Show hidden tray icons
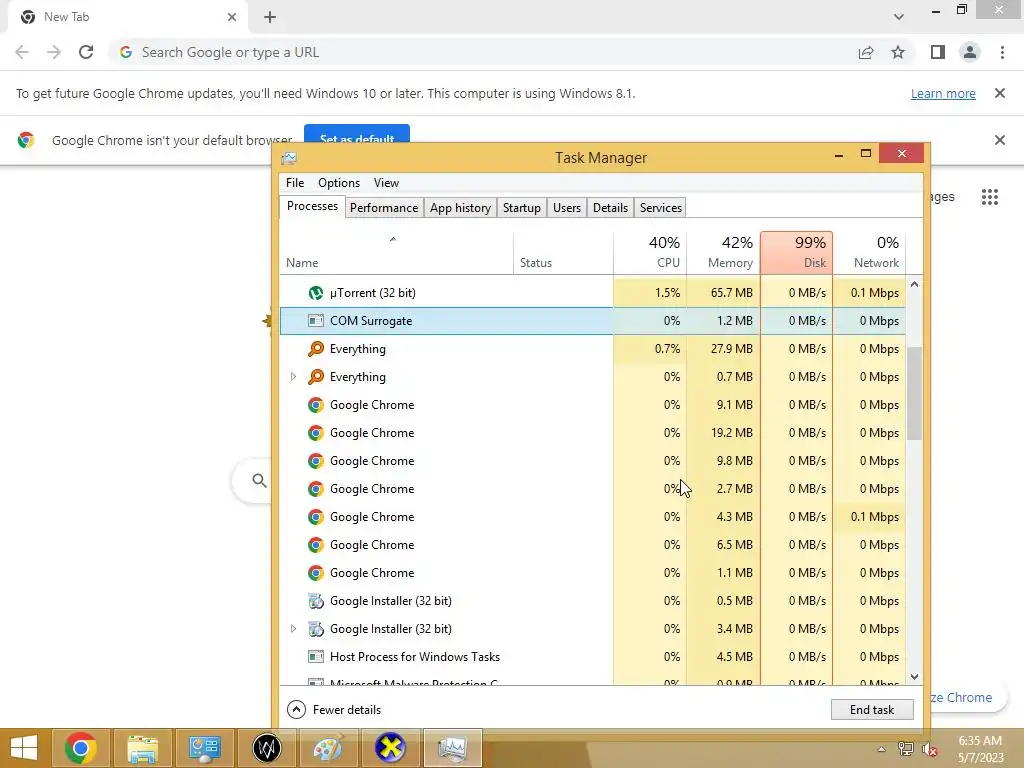This screenshot has width=1024, height=768. (x=882, y=749)
